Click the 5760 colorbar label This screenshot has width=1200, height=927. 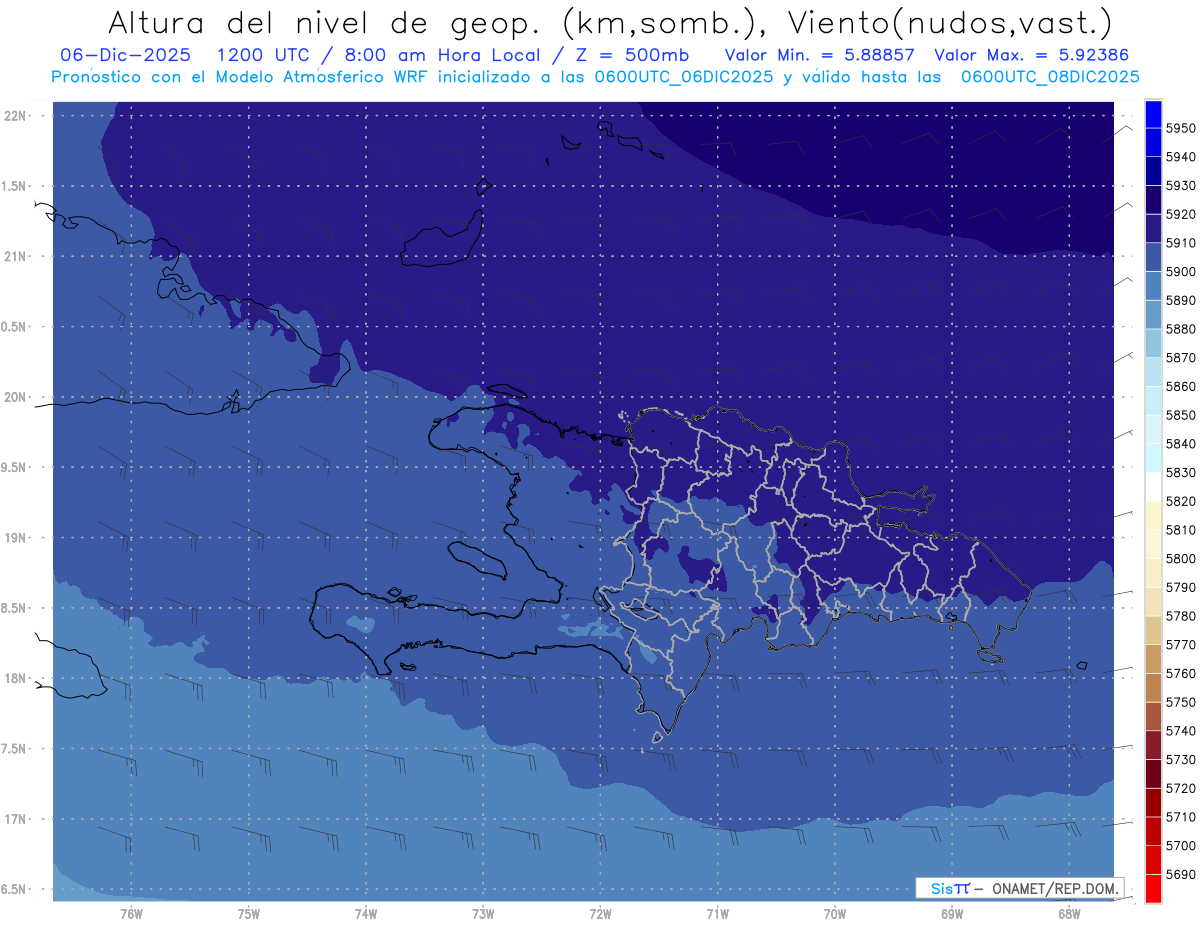pos(1181,673)
